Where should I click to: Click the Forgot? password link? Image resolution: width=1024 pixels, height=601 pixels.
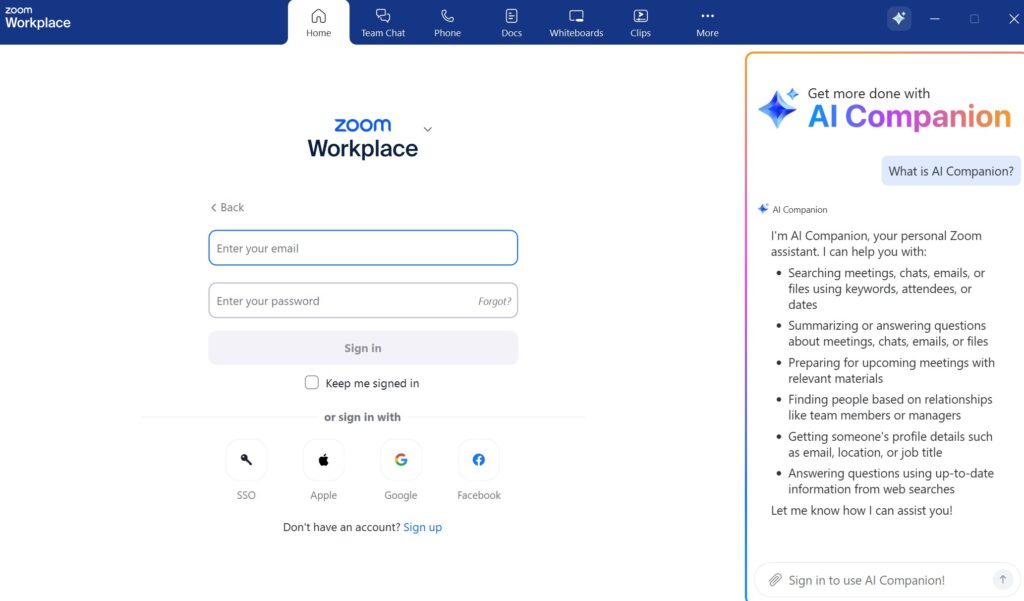click(494, 301)
